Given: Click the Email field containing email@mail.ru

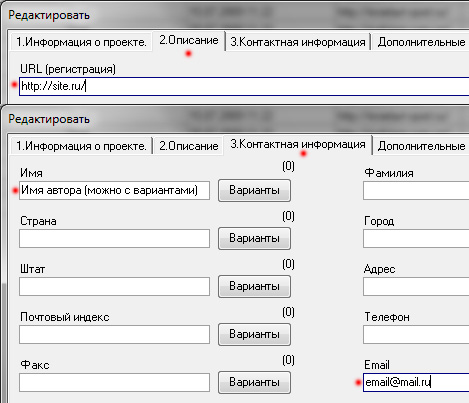Looking at the screenshot, I should tap(416, 382).
